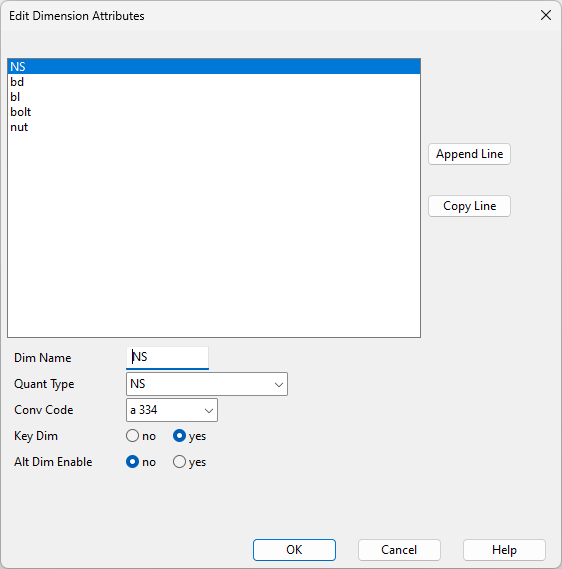Viewport: 562px width, 569px height.
Task: Click the Copy Line button
Action: pyautogui.click(x=469, y=206)
